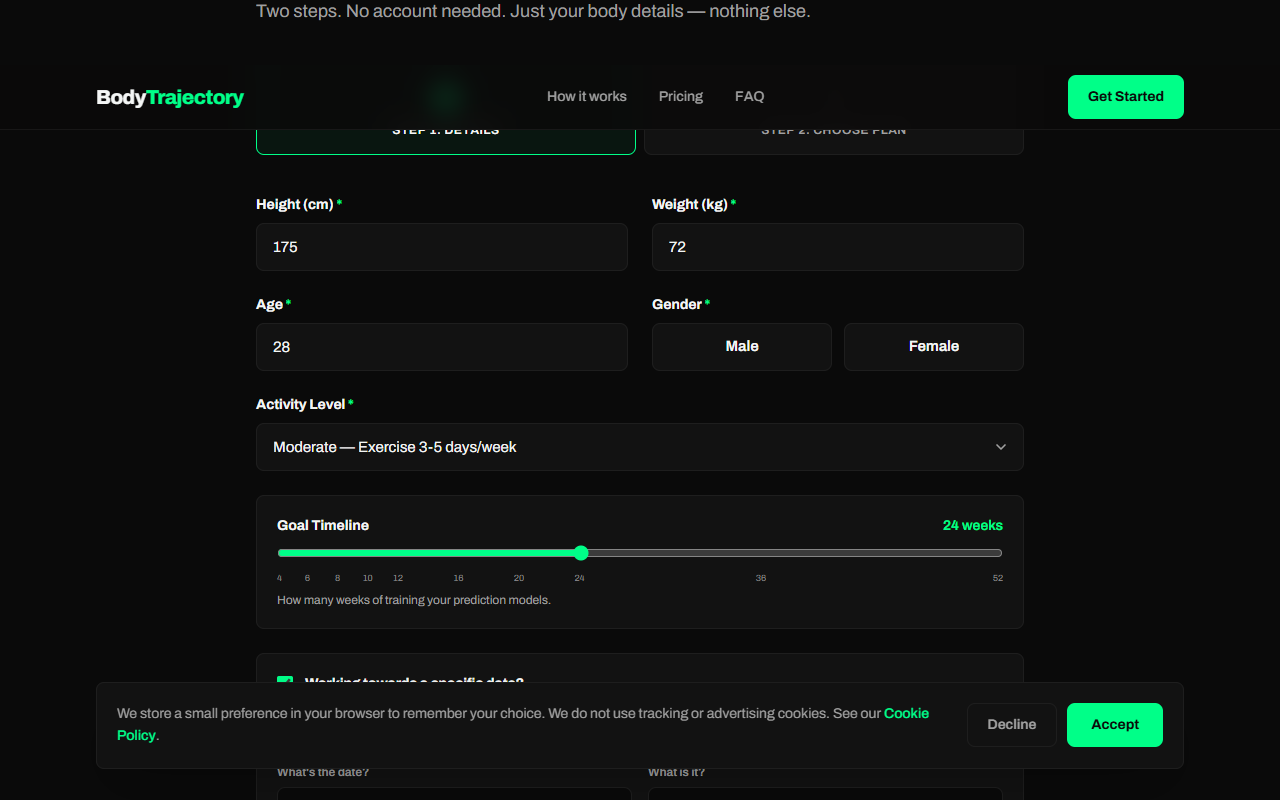1280x800 pixels.
Task: Select Female as gender
Action: (x=934, y=347)
